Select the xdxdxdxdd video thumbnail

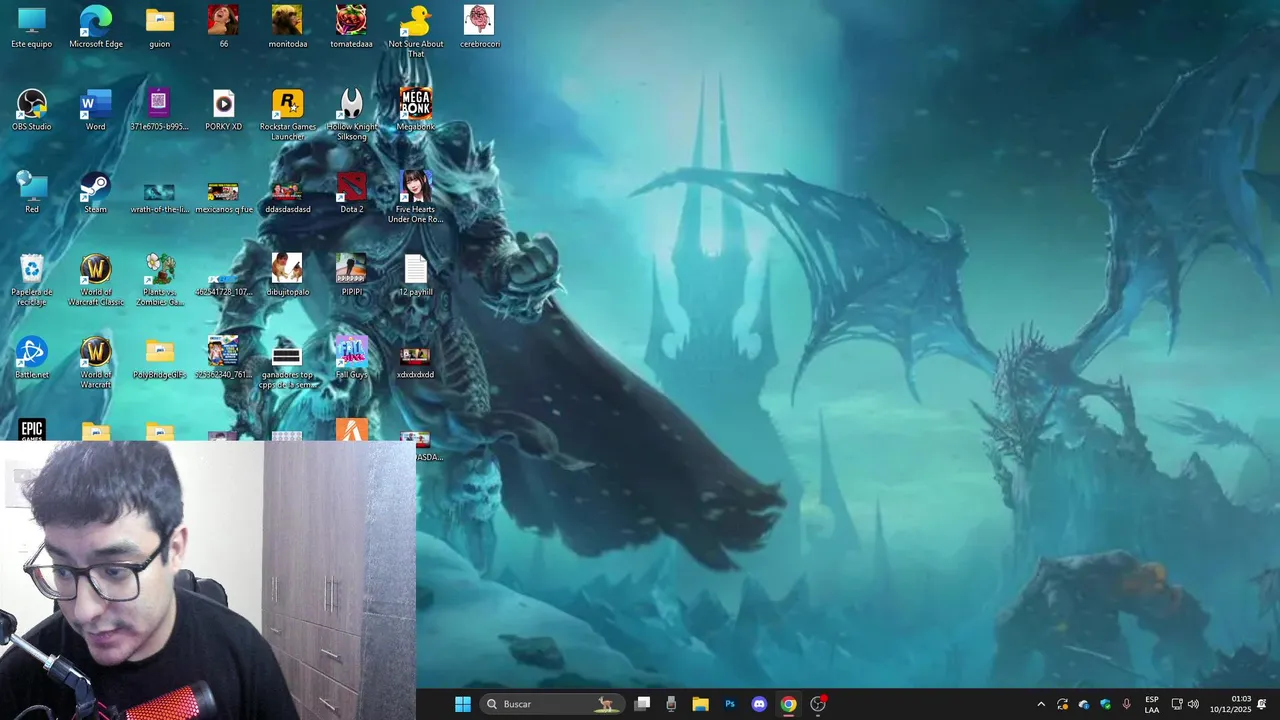pyautogui.click(x=416, y=362)
